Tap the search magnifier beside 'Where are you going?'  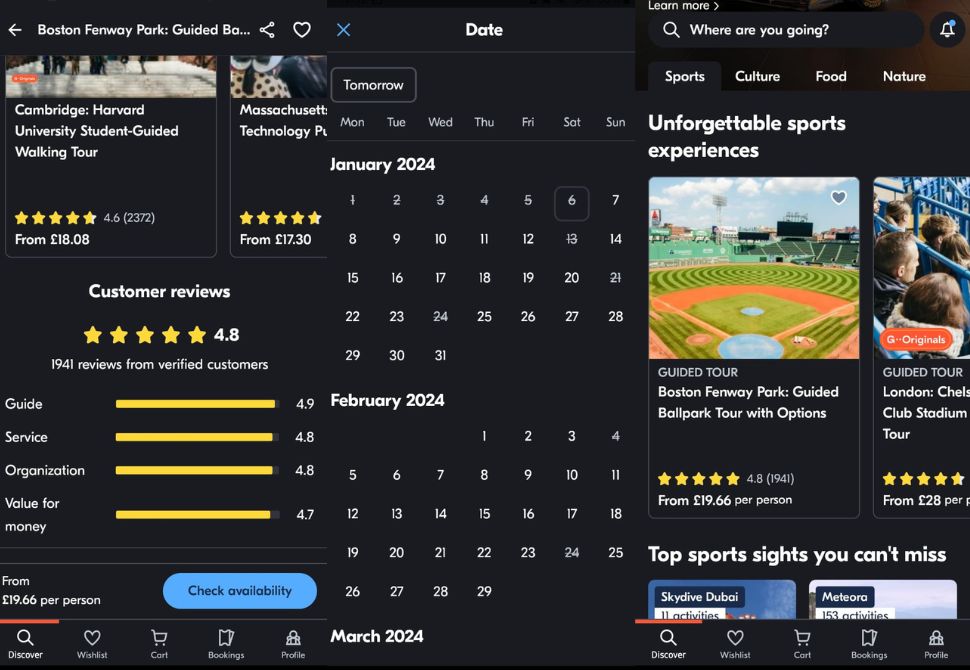(x=671, y=30)
